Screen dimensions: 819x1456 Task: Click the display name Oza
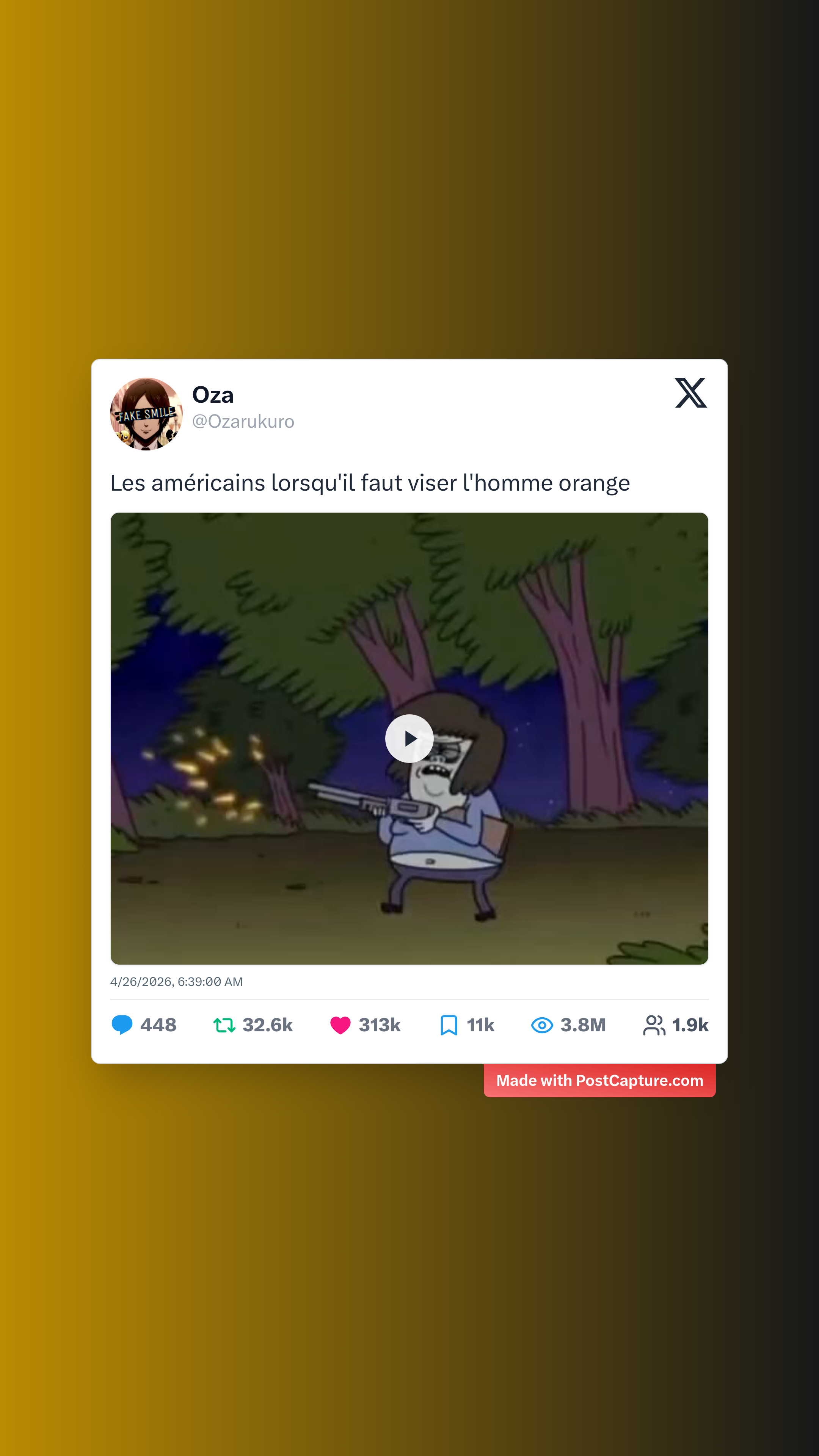(212, 395)
